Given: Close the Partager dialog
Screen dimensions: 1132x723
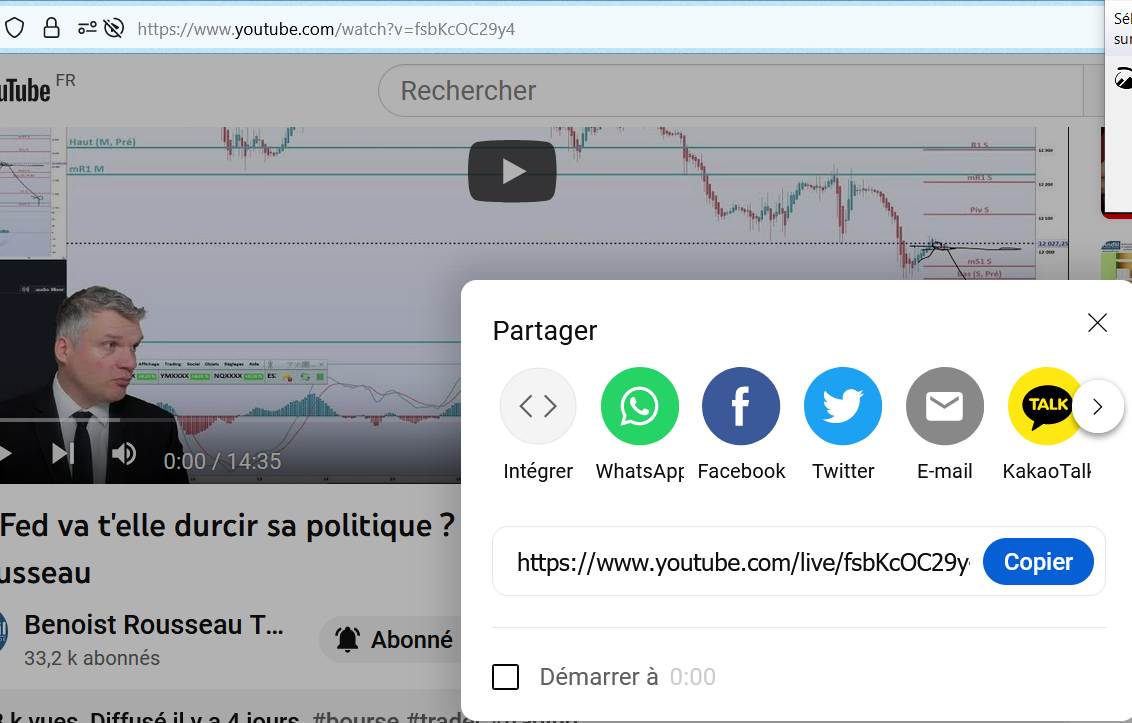Looking at the screenshot, I should (1097, 323).
